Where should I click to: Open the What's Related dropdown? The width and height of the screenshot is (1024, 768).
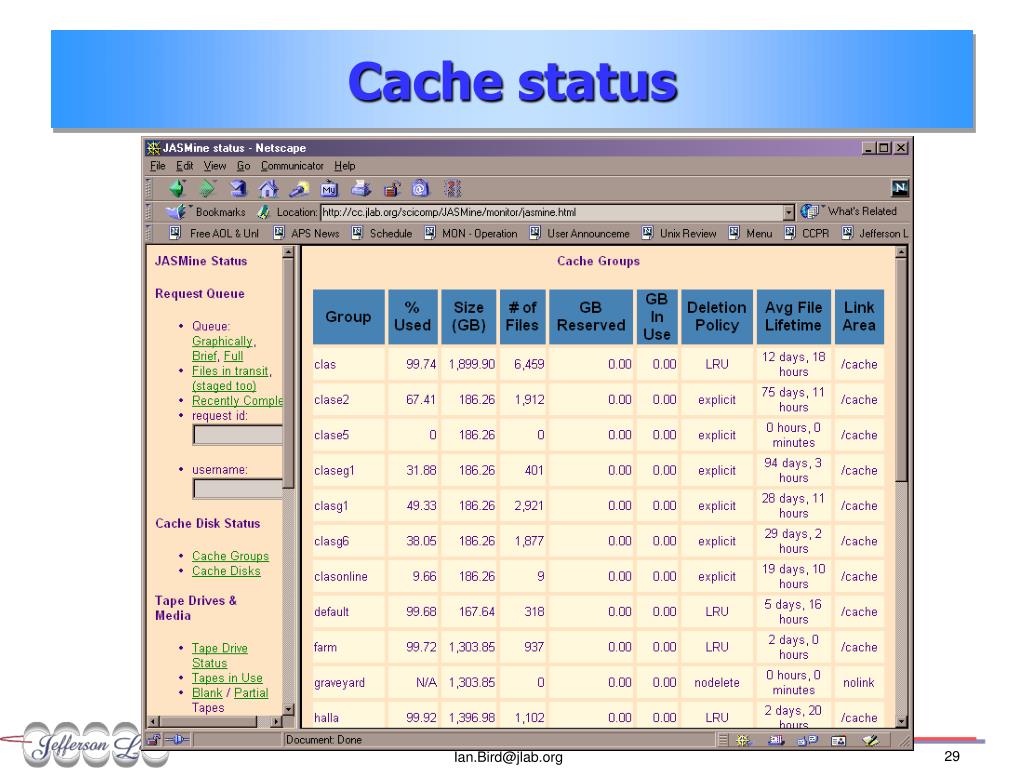tap(862, 212)
